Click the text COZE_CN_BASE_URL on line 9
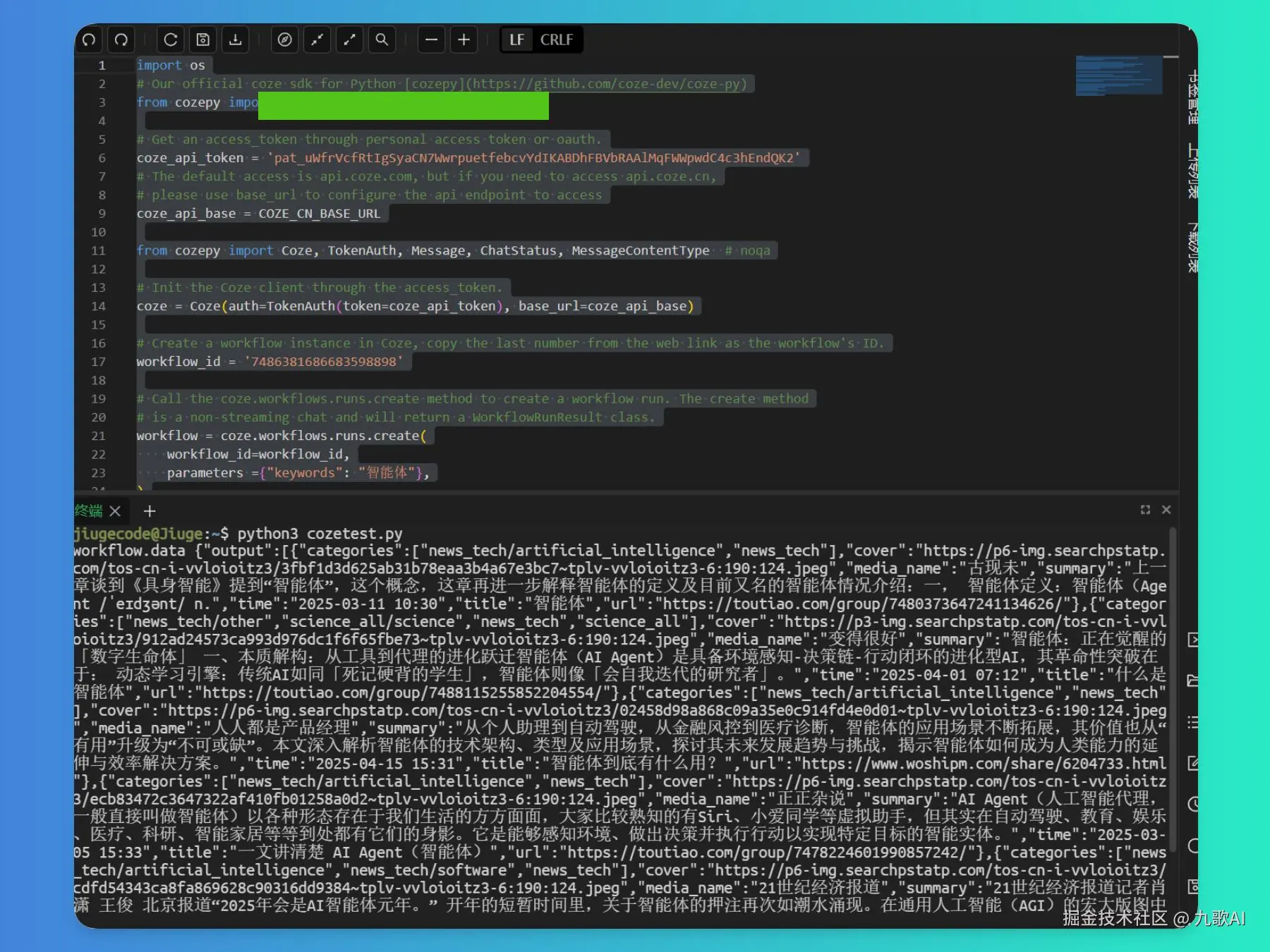 click(x=319, y=214)
